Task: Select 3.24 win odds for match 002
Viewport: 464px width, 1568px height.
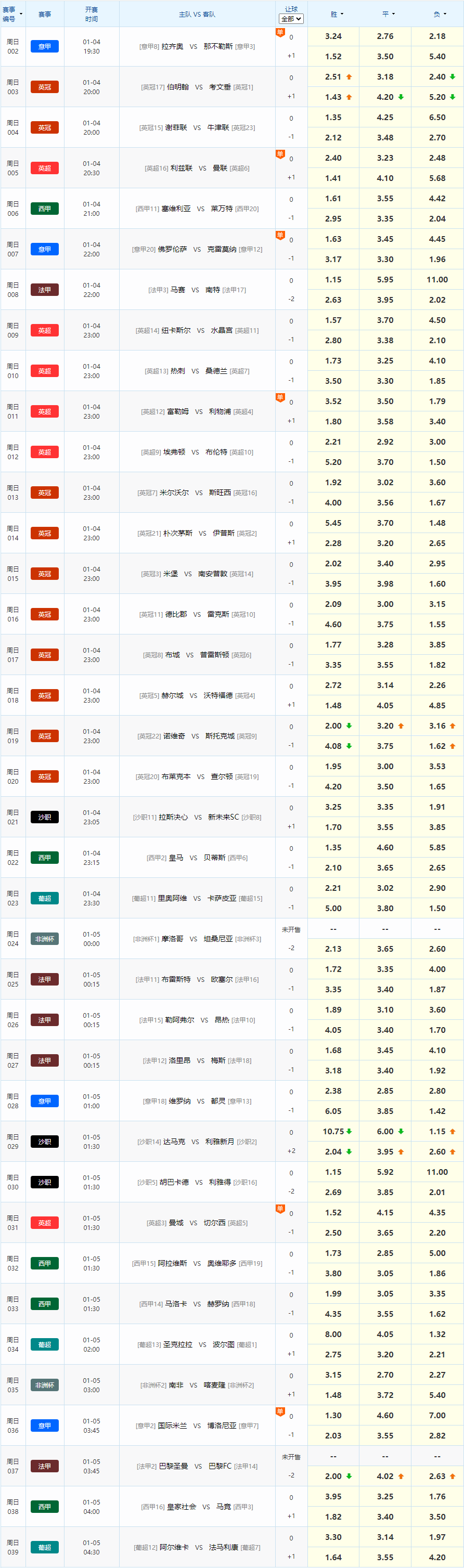Action: coord(333,36)
